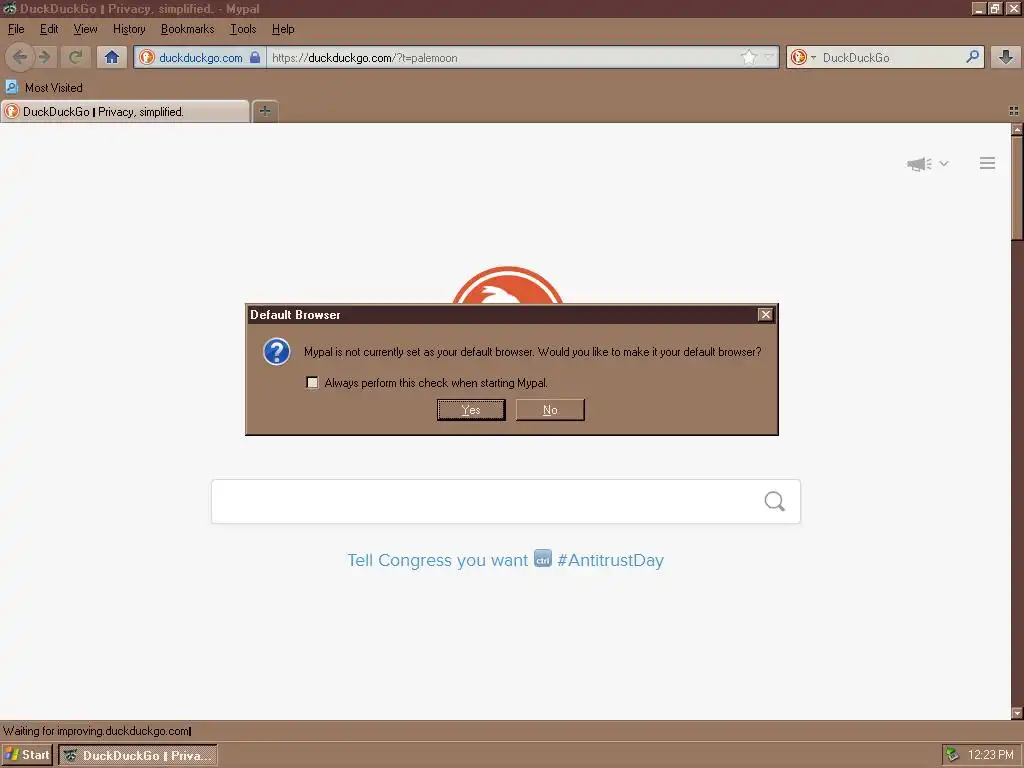This screenshot has width=1024, height=768.
Task: Click the padlock security icon
Action: click(255, 57)
